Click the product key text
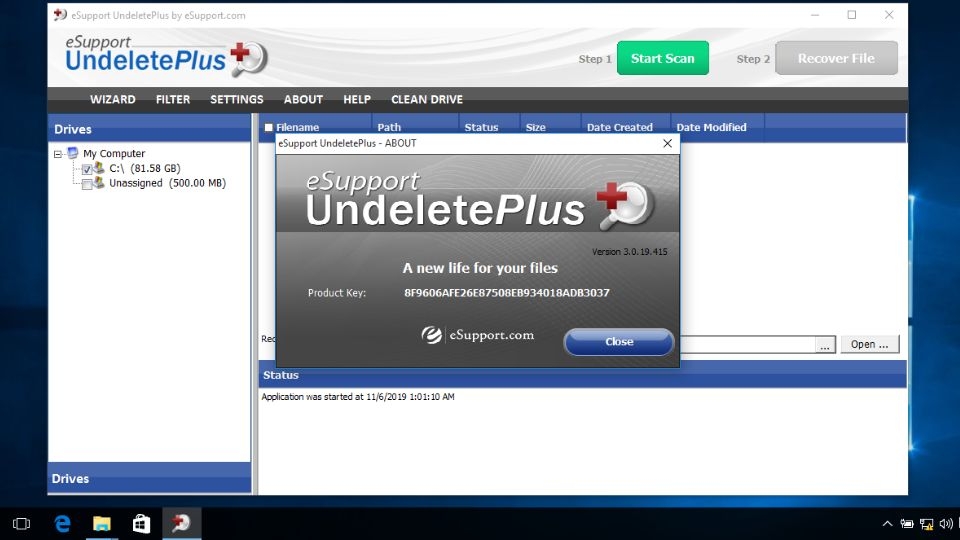The height and width of the screenshot is (540, 960). pyautogui.click(x=507, y=293)
